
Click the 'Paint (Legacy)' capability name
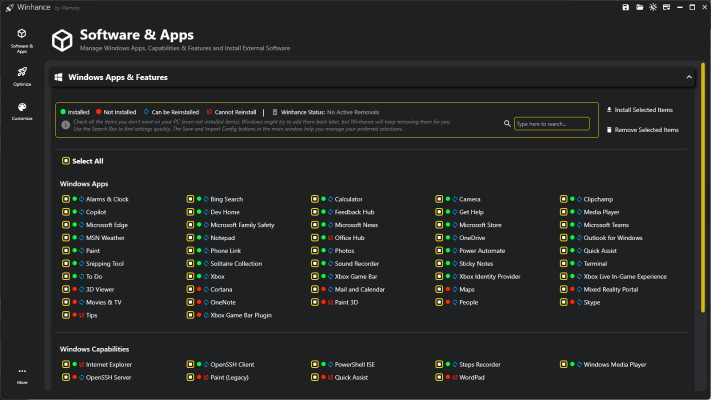pos(229,377)
